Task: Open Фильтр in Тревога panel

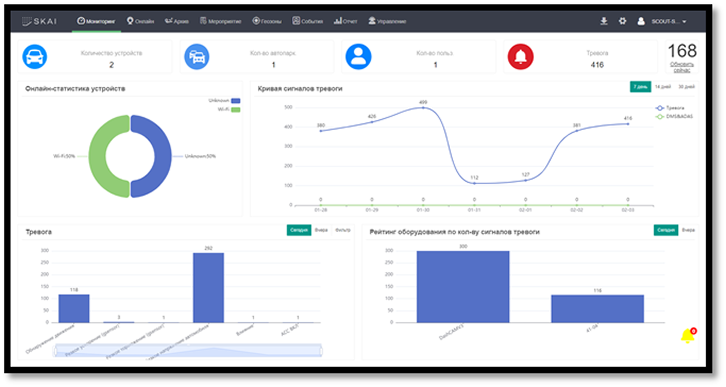Action: [343, 230]
